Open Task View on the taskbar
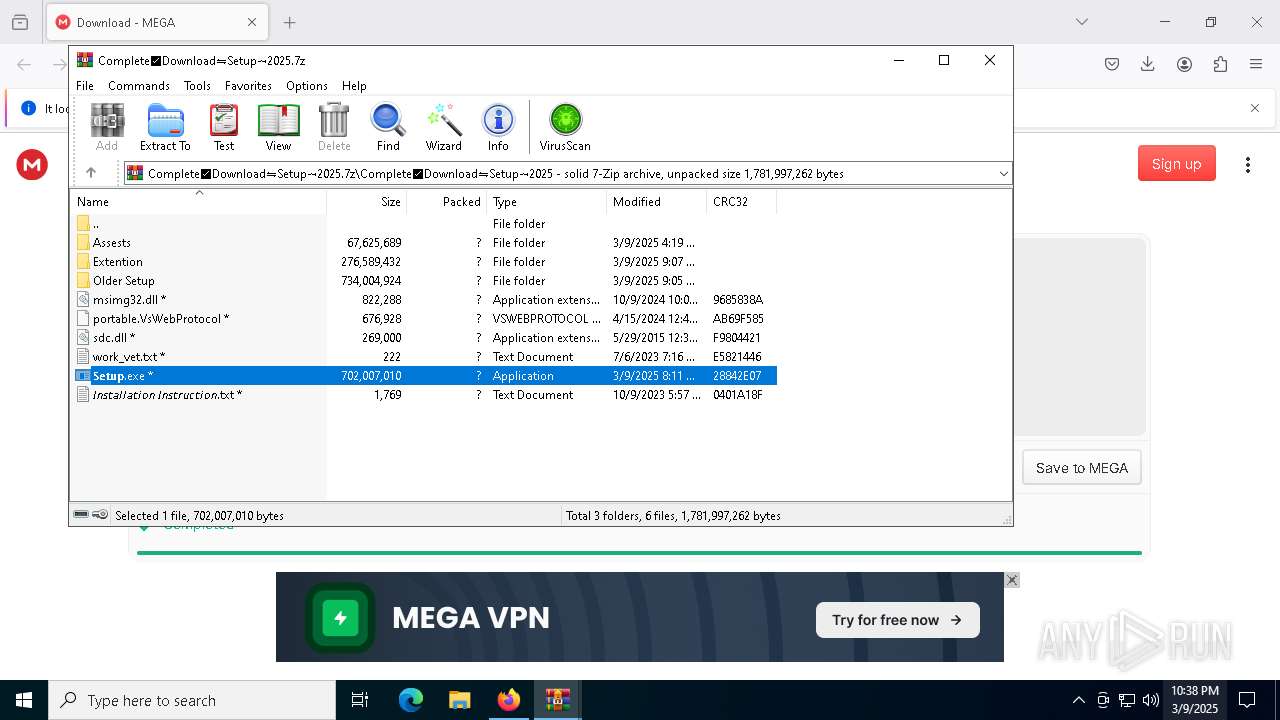1280x720 pixels. coord(360,700)
